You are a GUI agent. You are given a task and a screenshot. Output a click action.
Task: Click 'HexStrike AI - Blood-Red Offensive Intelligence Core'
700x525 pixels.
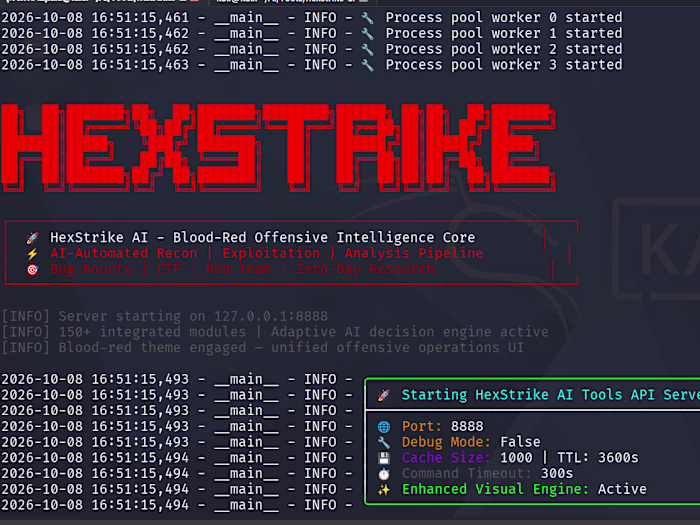click(x=262, y=238)
